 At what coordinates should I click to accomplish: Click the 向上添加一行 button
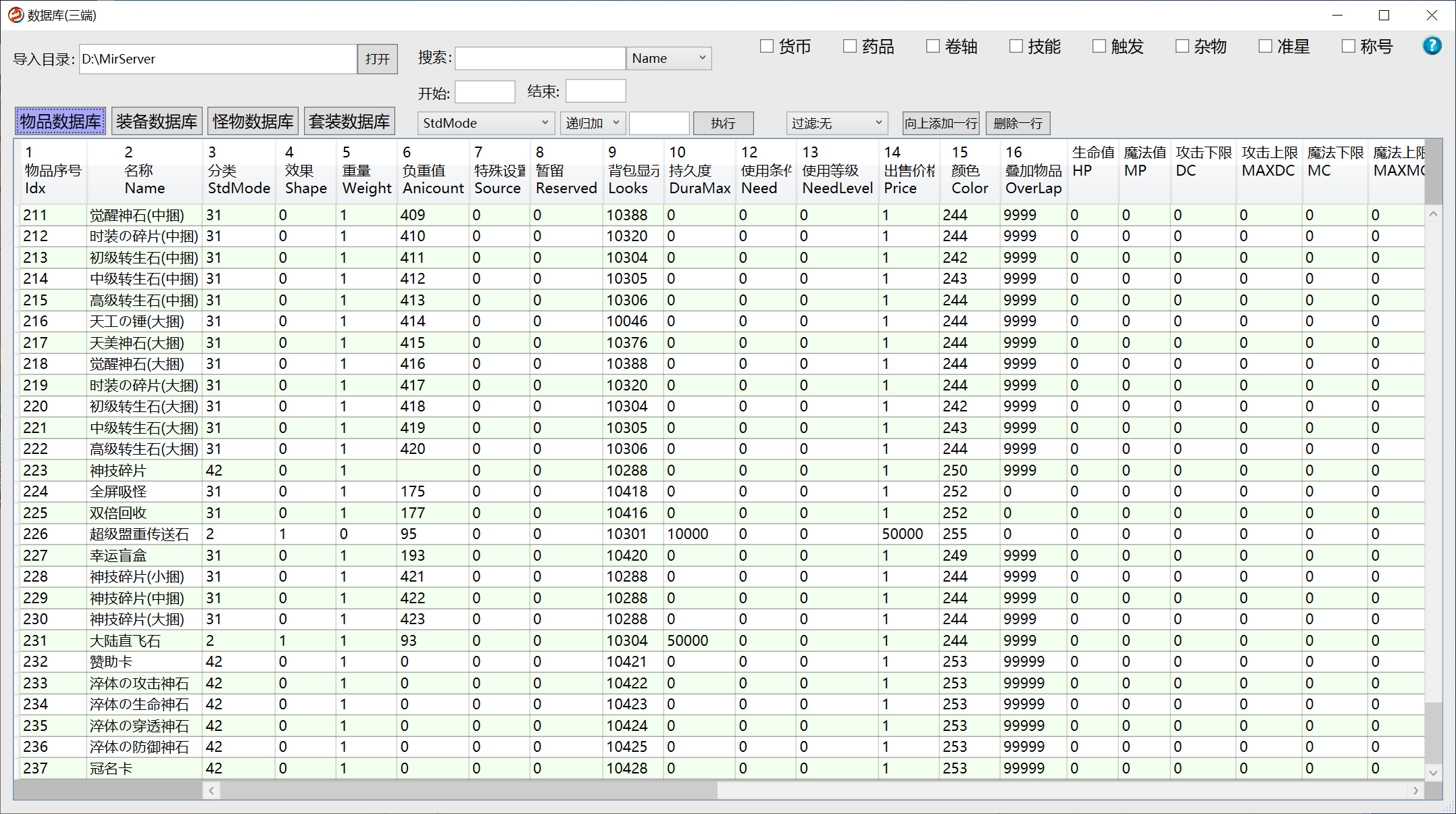tap(941, 123)
